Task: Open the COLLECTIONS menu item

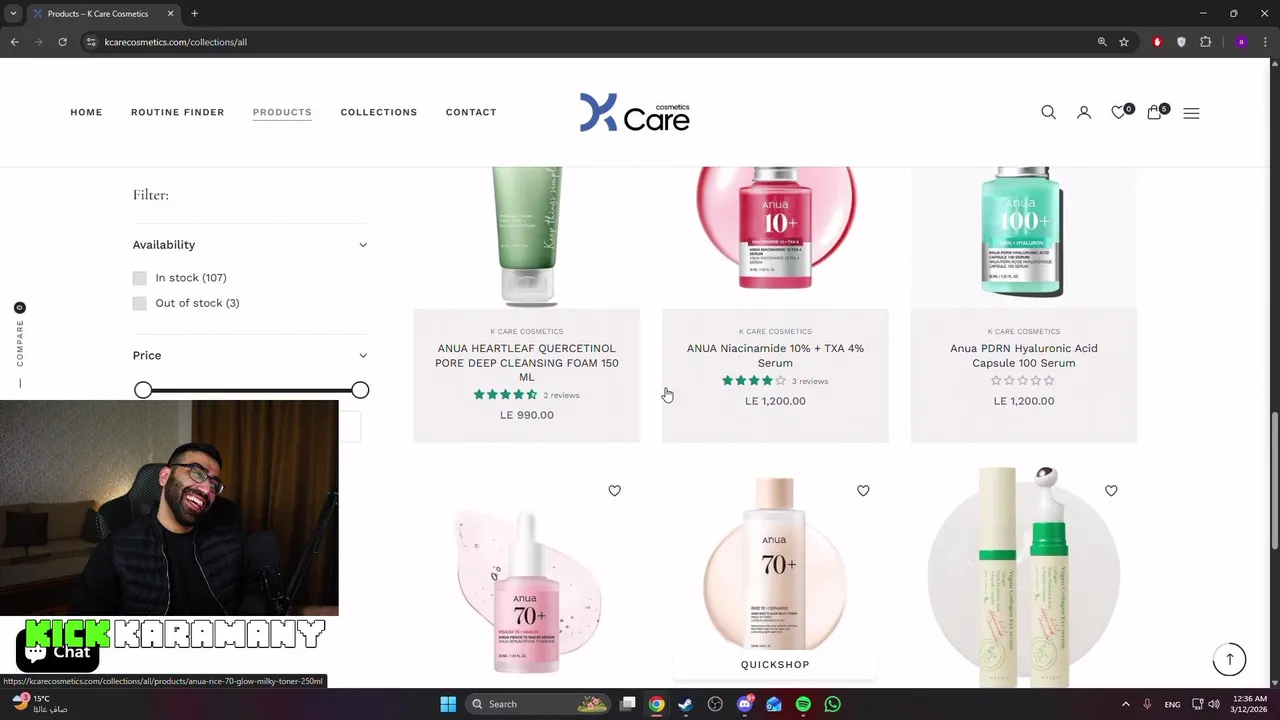Action: (x=379, y=112)
